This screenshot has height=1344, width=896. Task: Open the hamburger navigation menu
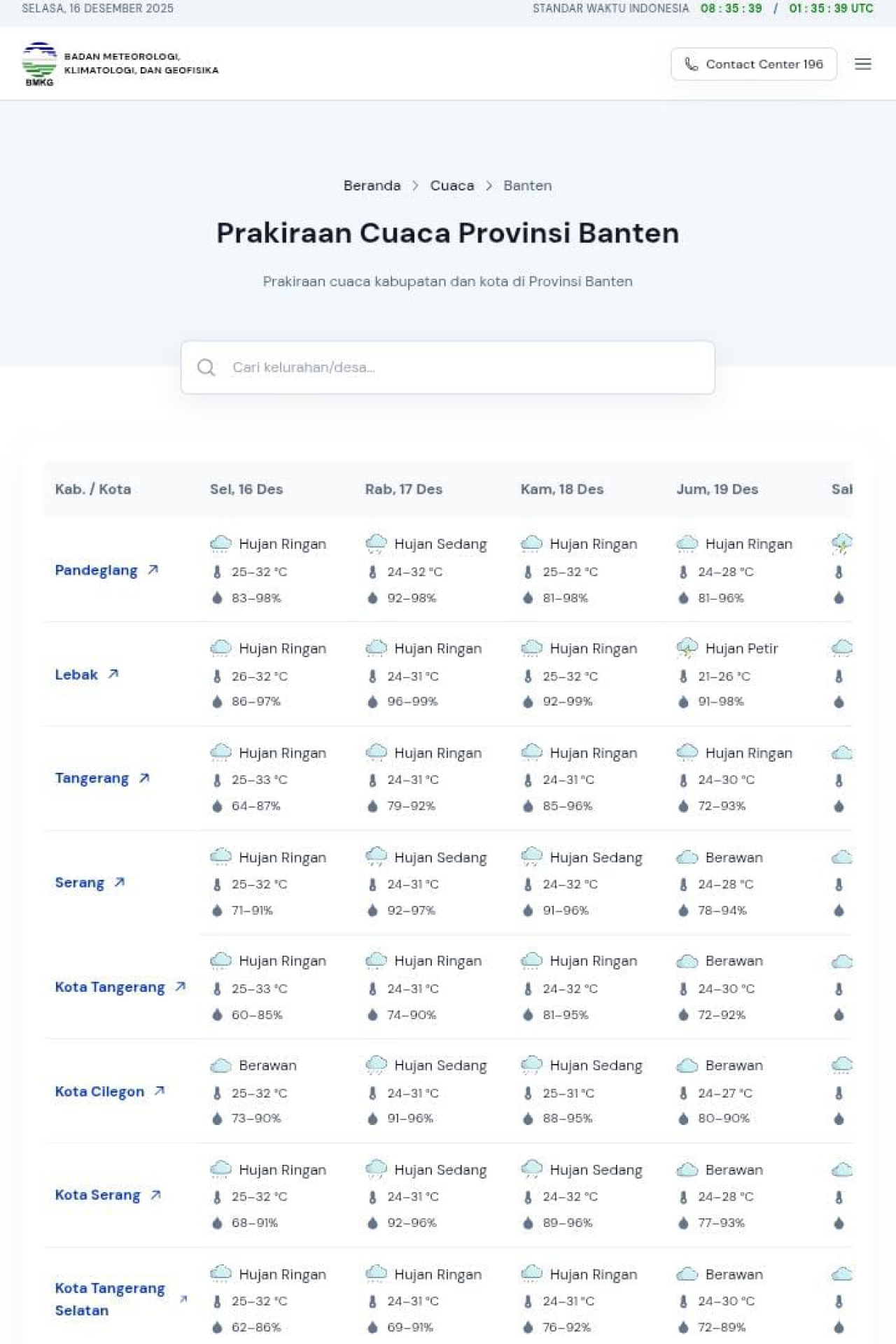pyautogui.click(x=862, y=64)
